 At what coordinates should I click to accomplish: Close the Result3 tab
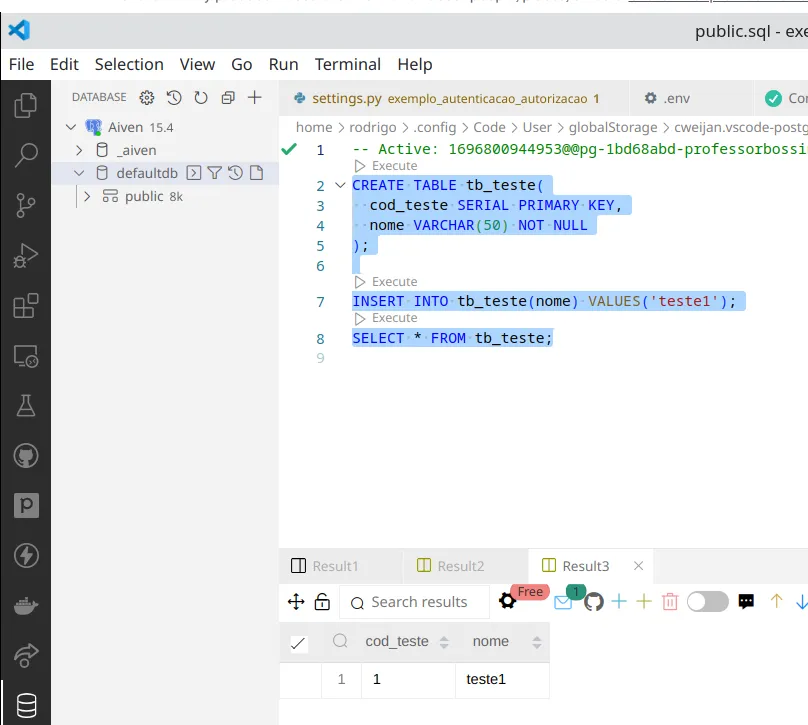tap(638, 566)
